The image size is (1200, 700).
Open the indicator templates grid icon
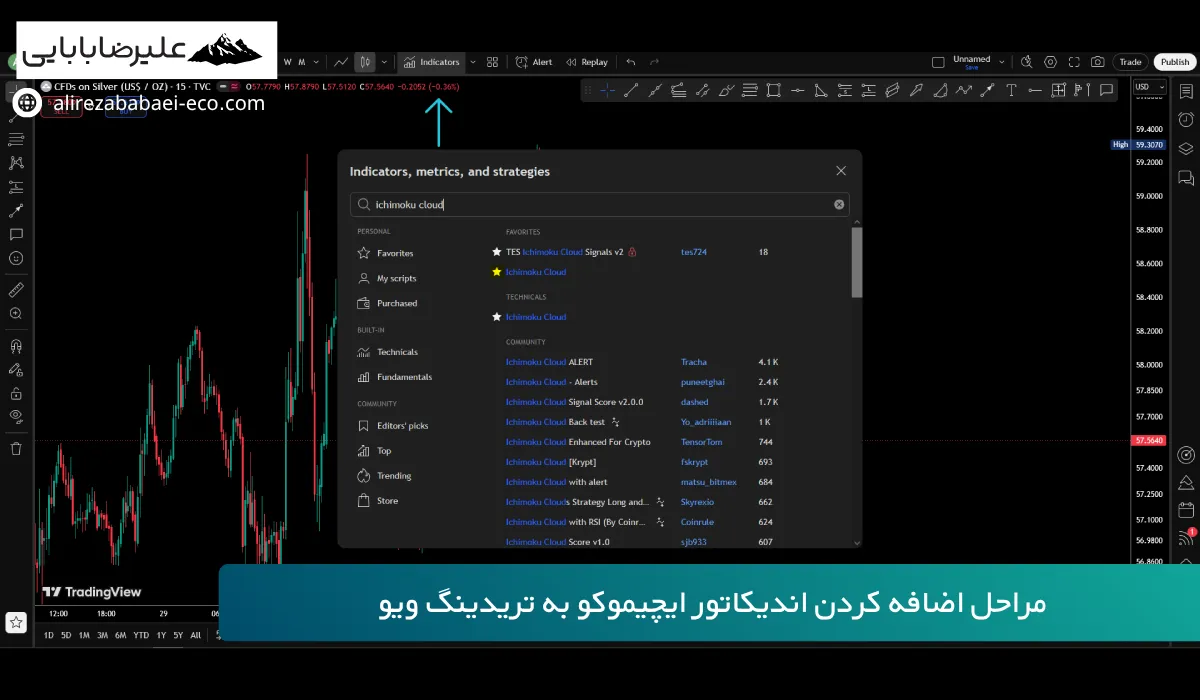click(492, 62)
